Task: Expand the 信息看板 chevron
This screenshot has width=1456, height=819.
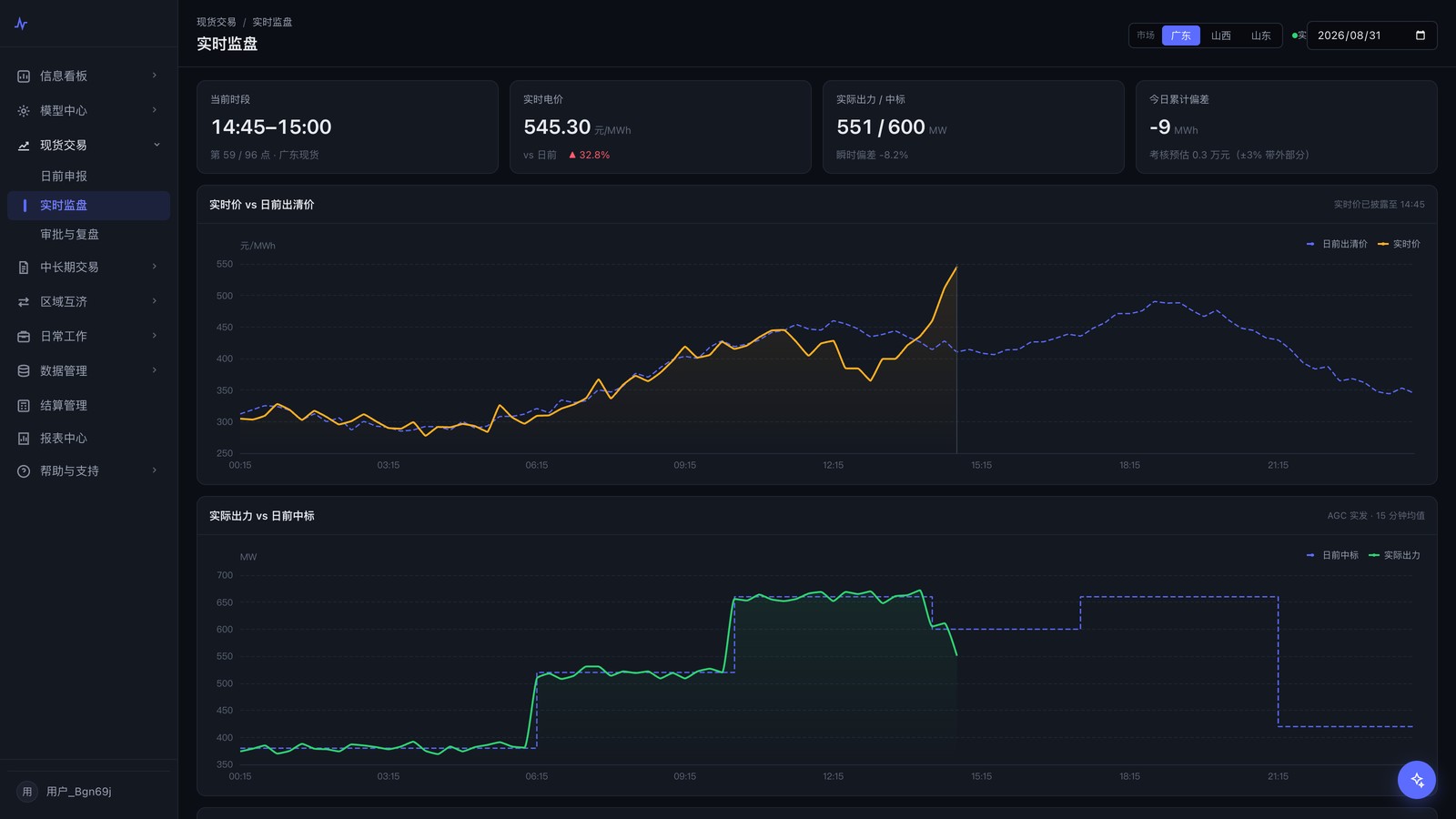Action: (x=155, y=76)
